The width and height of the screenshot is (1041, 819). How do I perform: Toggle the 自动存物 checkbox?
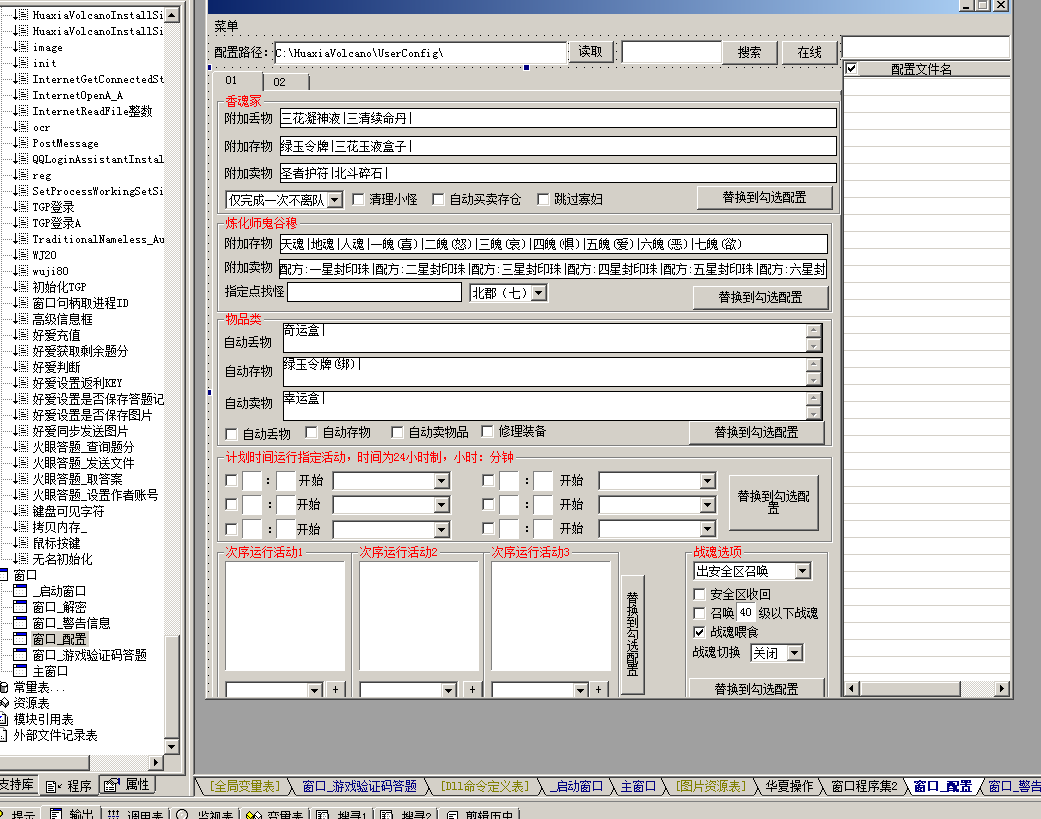pos(311,432)
